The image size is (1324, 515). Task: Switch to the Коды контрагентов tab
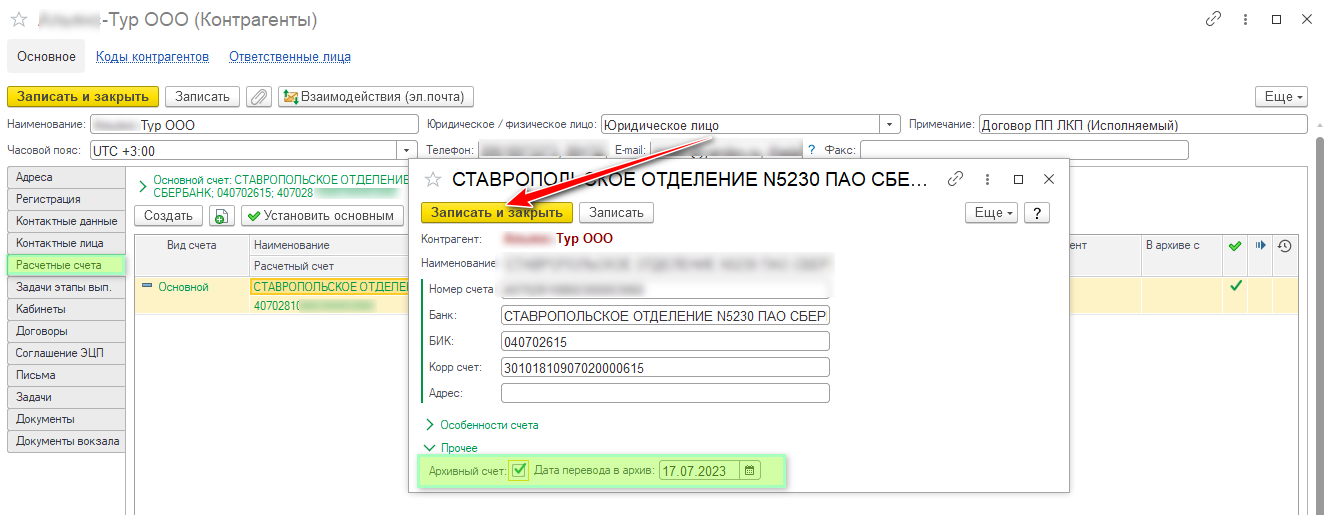coord(152,57)
